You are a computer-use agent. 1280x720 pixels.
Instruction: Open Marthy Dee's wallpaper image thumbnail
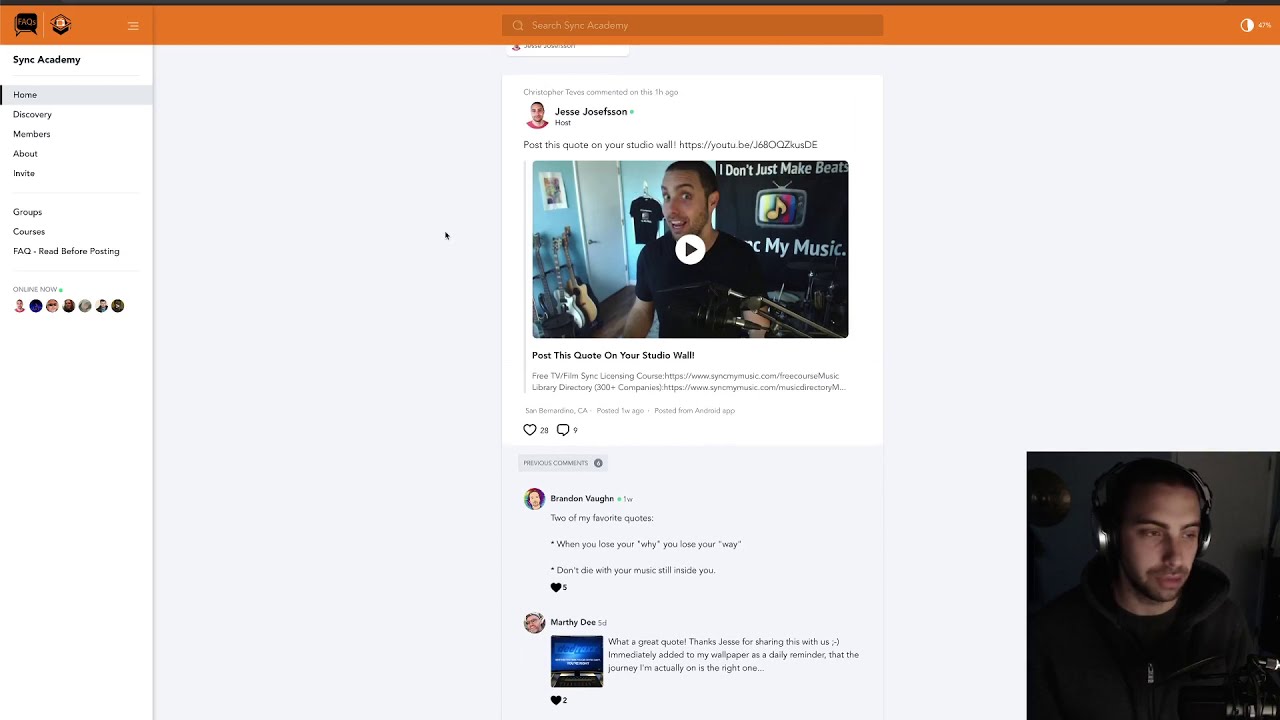tap(577, 661)
